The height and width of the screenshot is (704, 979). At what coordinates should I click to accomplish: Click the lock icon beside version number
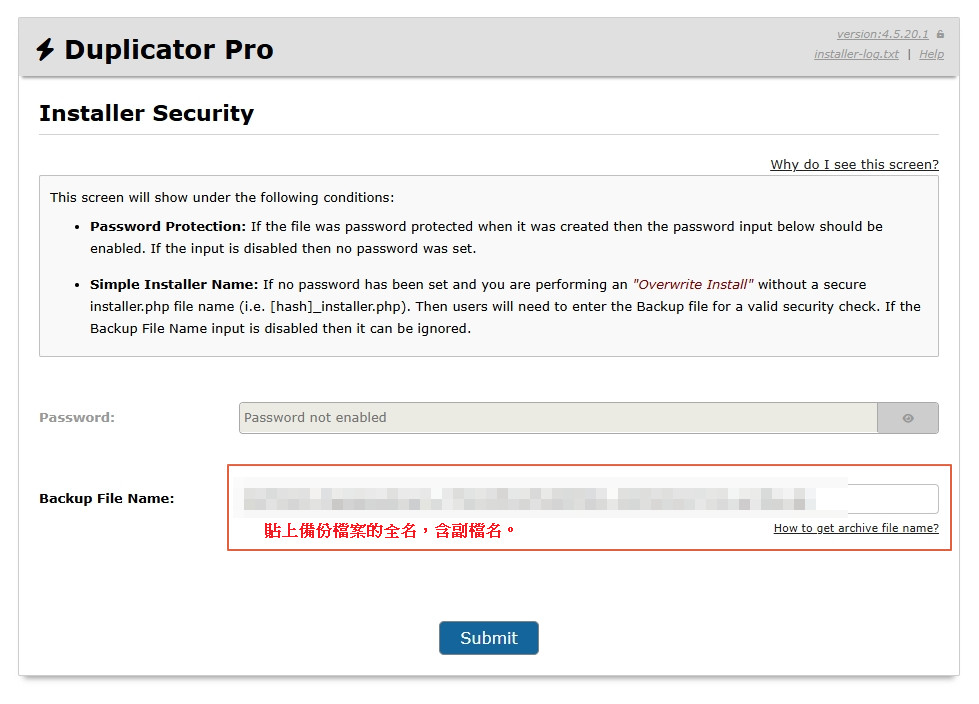pos(940,34)
